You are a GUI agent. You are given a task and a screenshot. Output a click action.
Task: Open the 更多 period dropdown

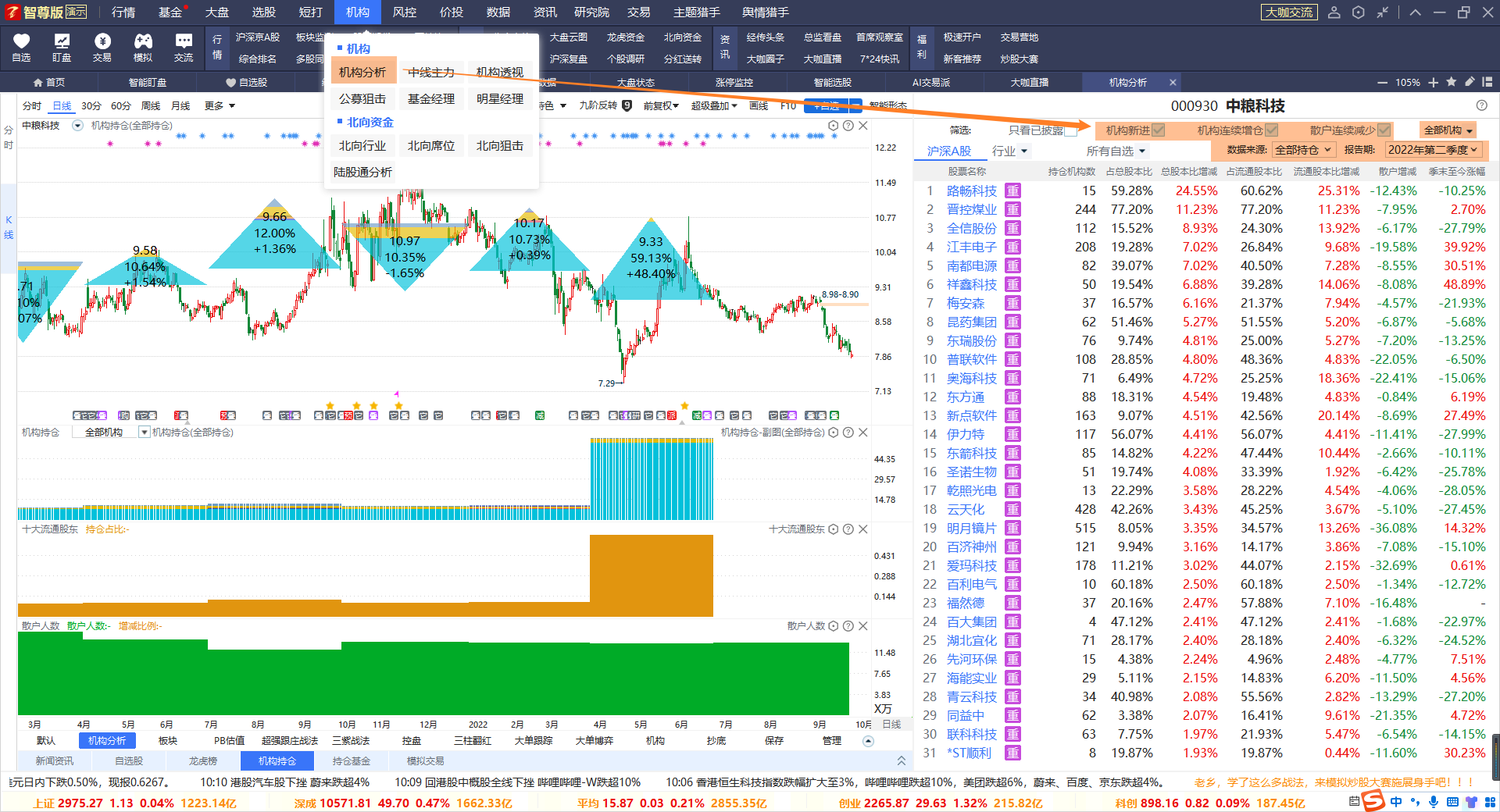click(x=220, y=105)
